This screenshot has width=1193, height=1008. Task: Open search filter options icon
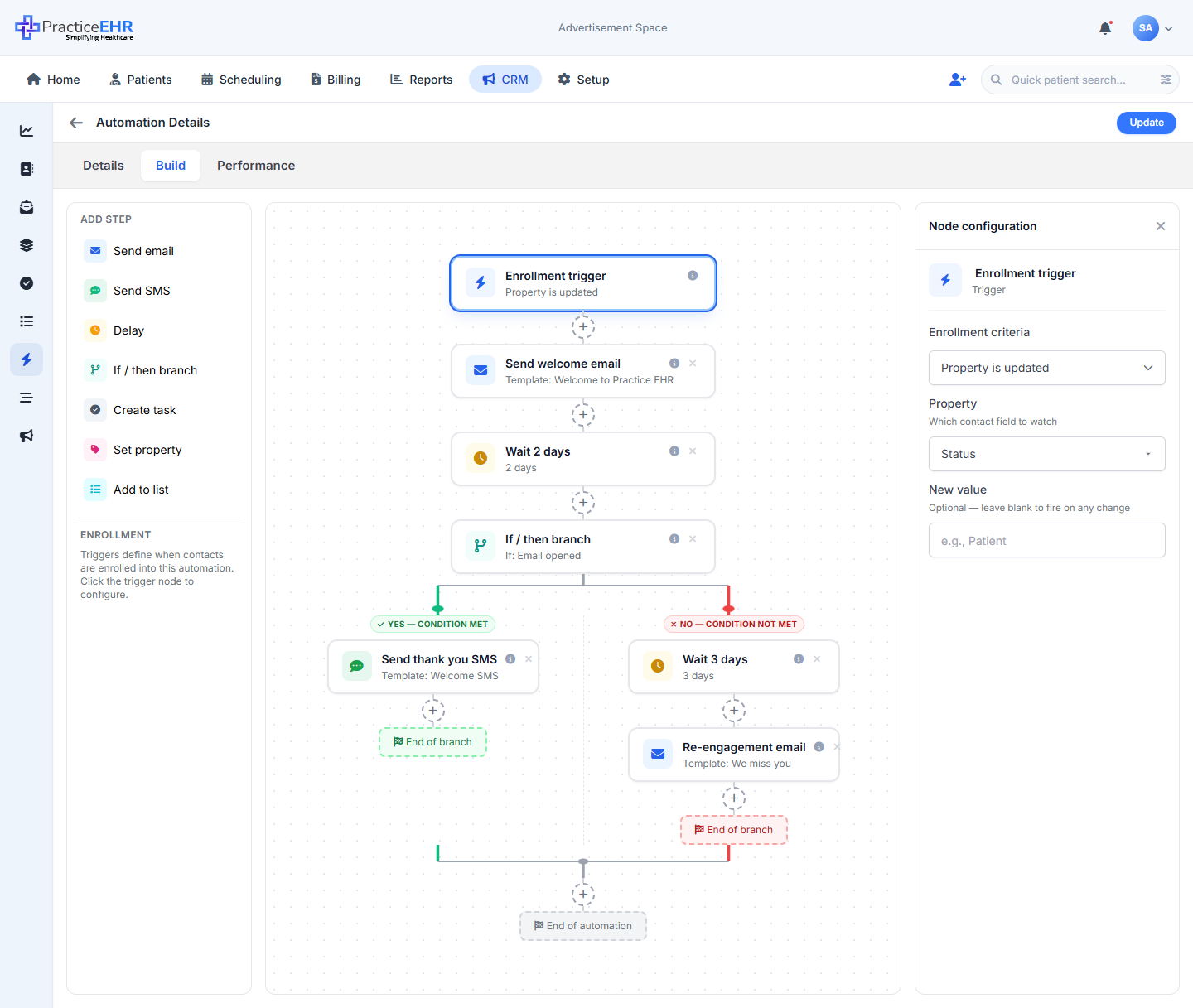(1166, 80)
